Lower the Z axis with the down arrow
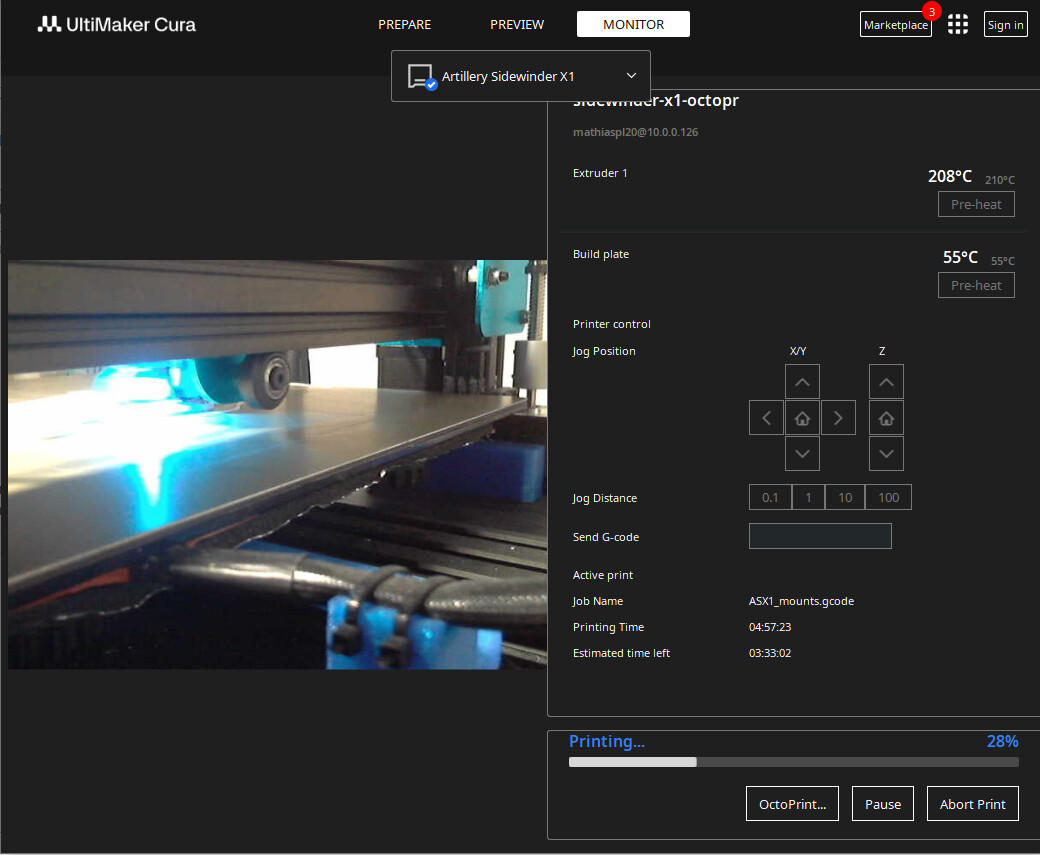This screenshot has width=1040, height=855. point(886,453)
